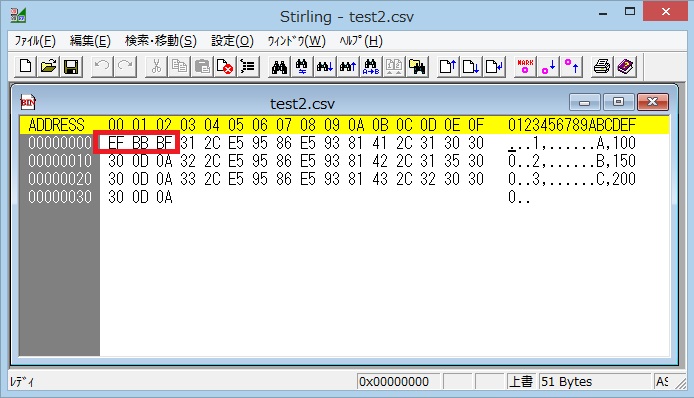Jump to end, page with down arrow
Image resolution: width=694 pixels, height=398 pixels.
[x=470, y=67]
